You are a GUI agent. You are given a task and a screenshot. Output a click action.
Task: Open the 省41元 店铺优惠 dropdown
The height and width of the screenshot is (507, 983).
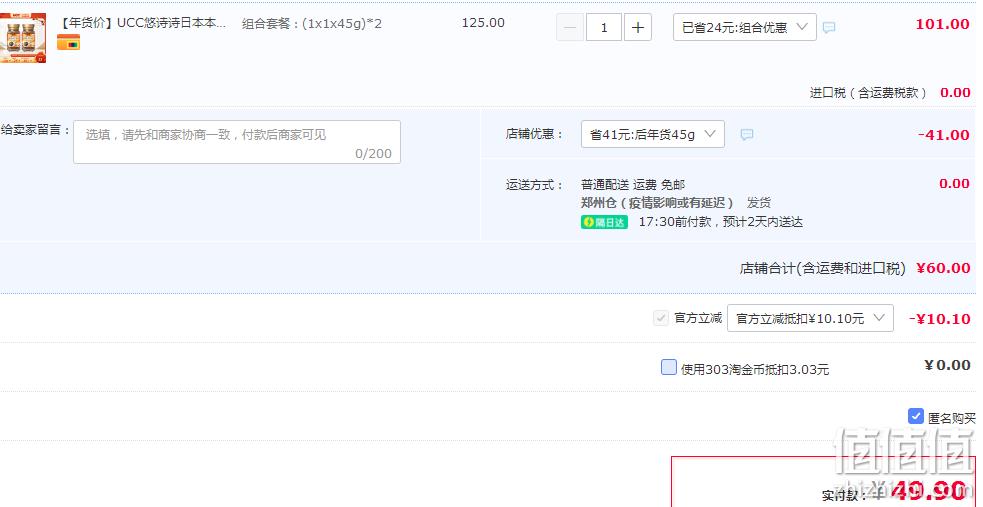tap(653, 134)
